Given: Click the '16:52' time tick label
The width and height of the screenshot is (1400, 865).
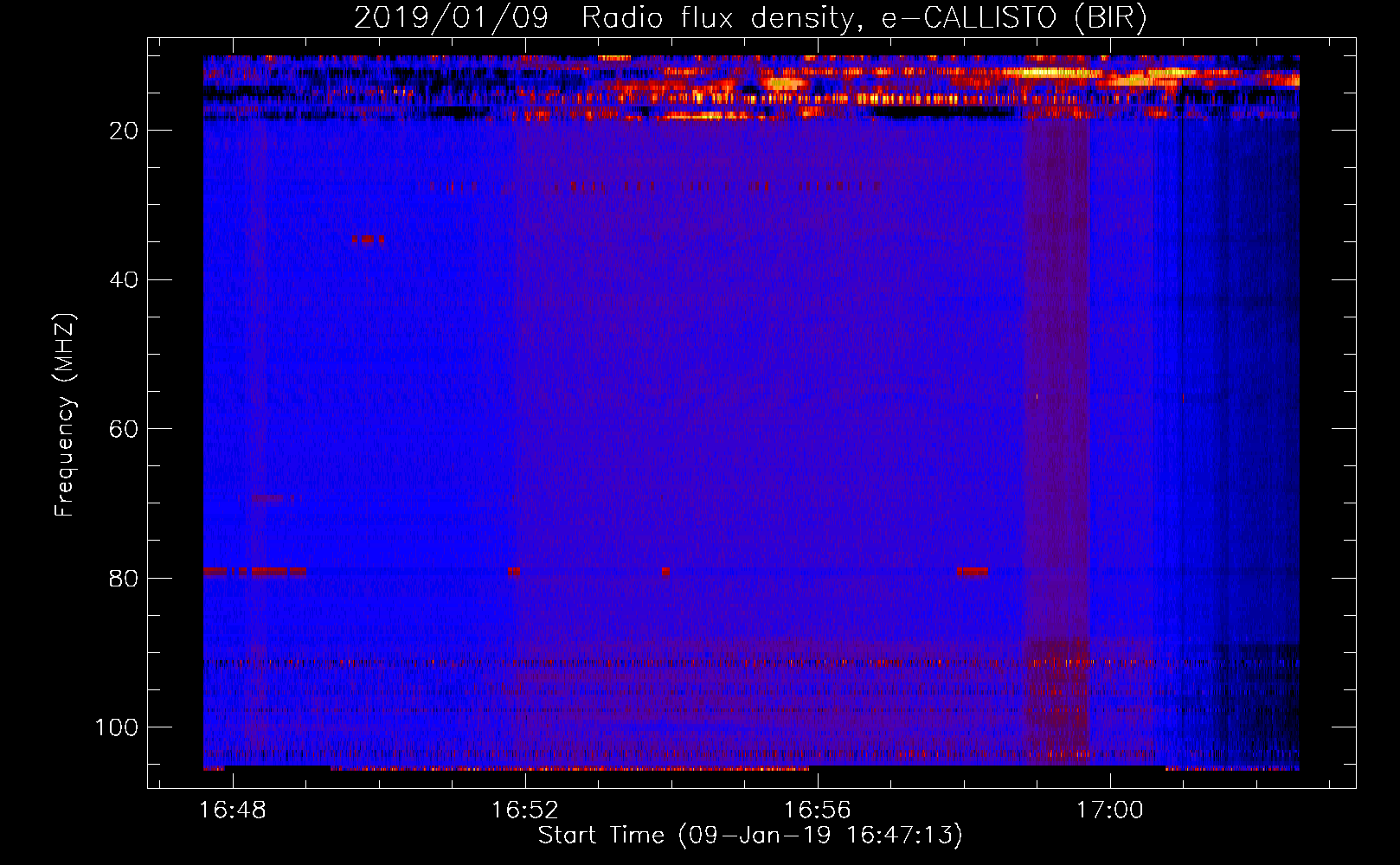Looking at the screenshot, I should pyautogui.click(x=525, y=811).
